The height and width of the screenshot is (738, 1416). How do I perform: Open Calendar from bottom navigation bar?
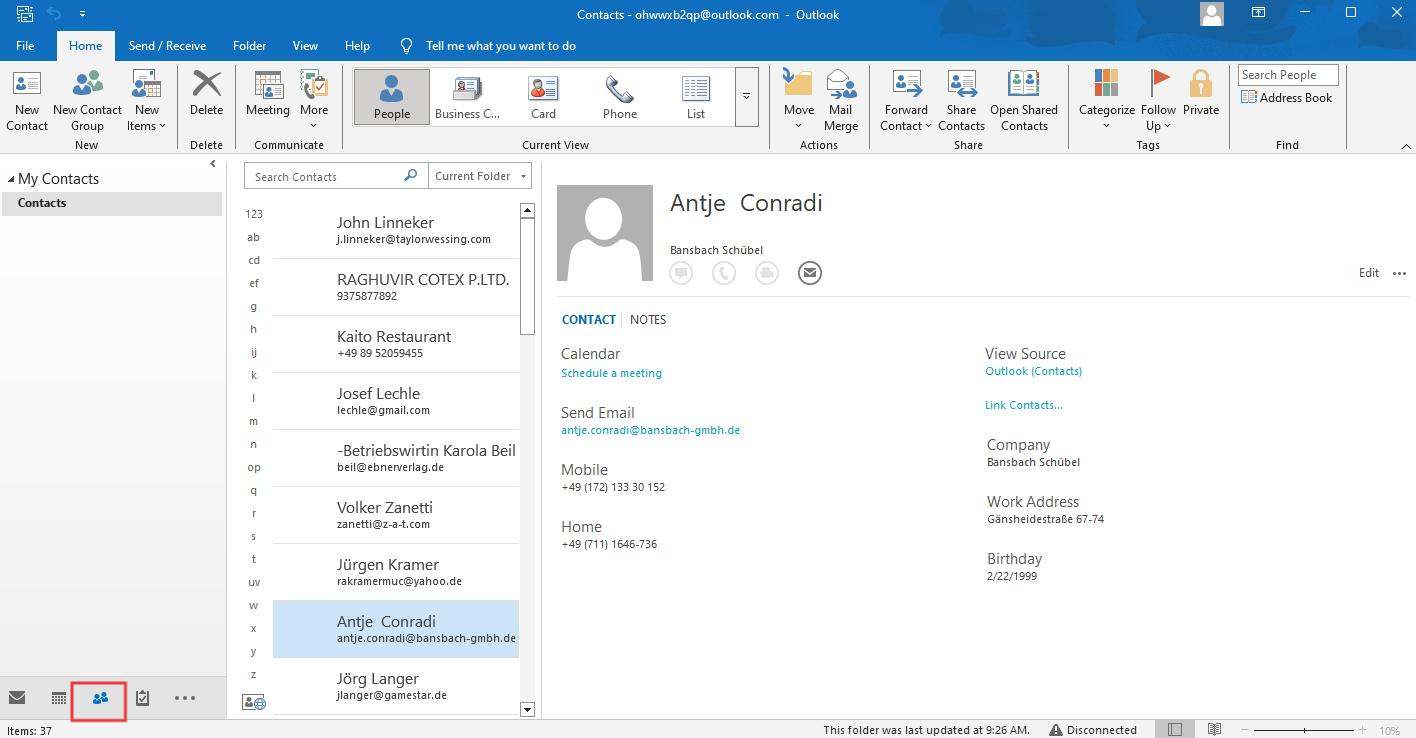coord(59,698)
